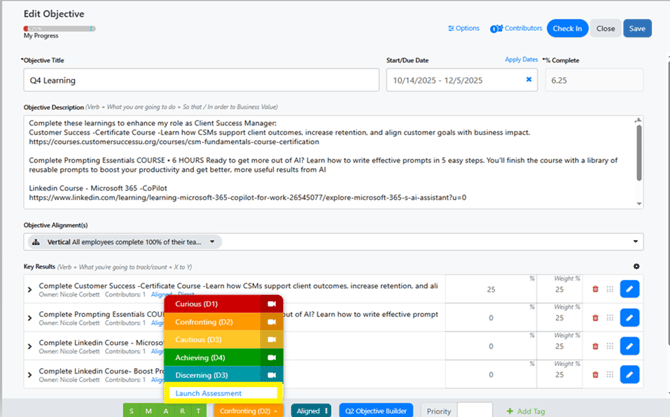Click the drag handle on the first key result
Viewport: 670px width, 417px height.
click(610, 289)
